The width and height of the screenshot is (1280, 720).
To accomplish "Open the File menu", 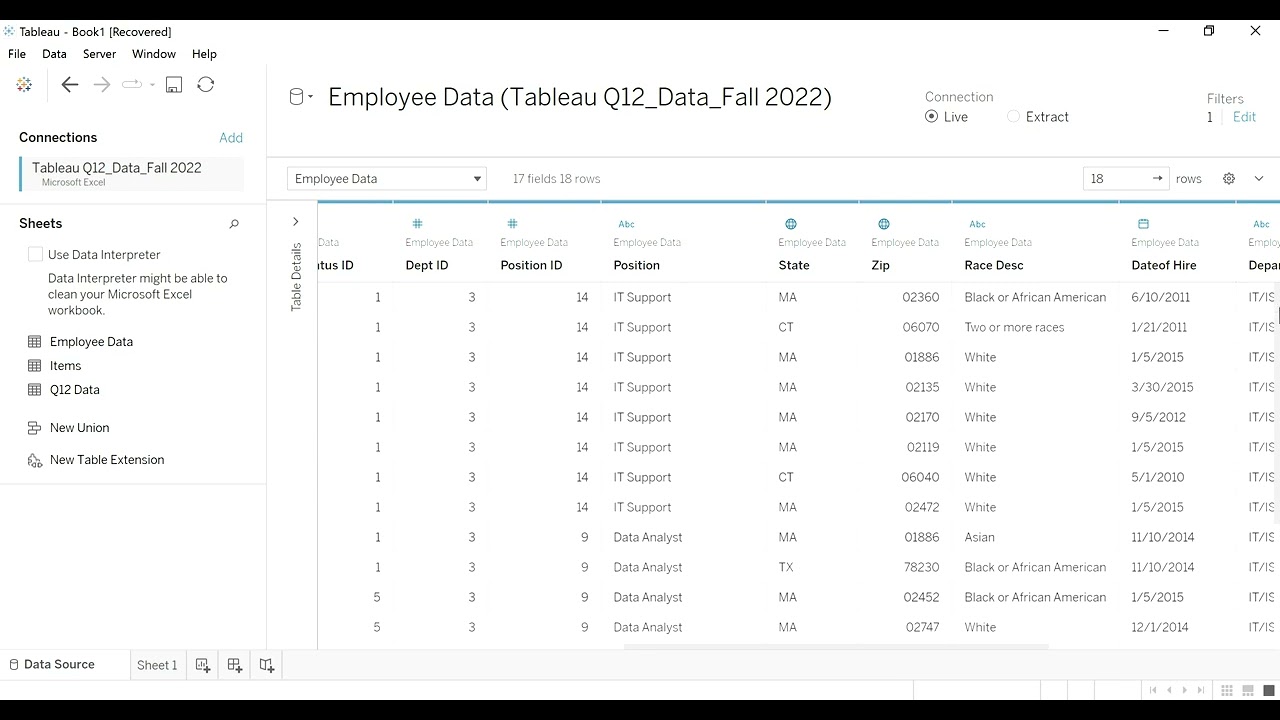I will point(17,54).
